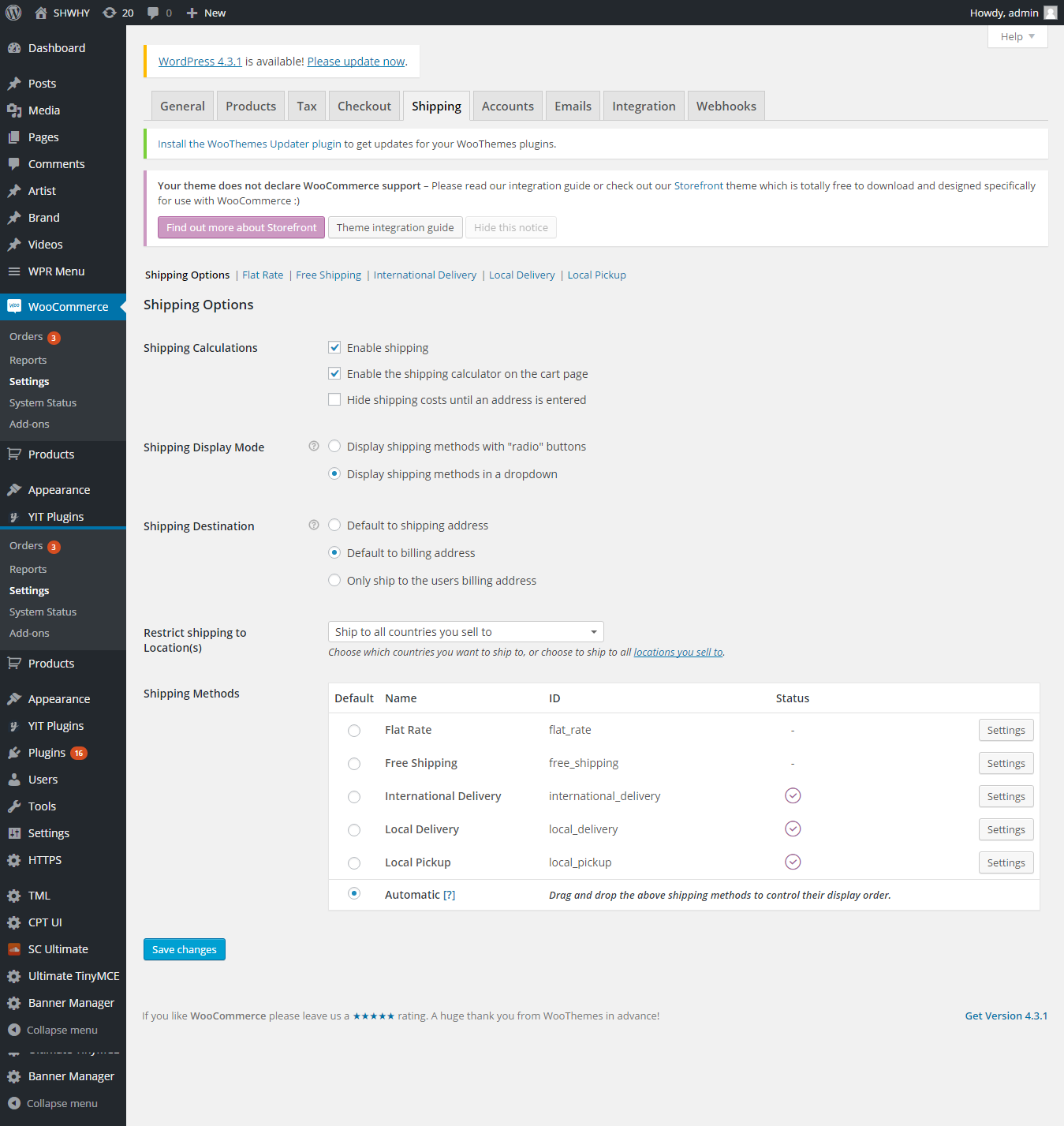The image size is (1064, 1126).
Task: Open the Webhooks tab
Action: [x=726, y=106]
